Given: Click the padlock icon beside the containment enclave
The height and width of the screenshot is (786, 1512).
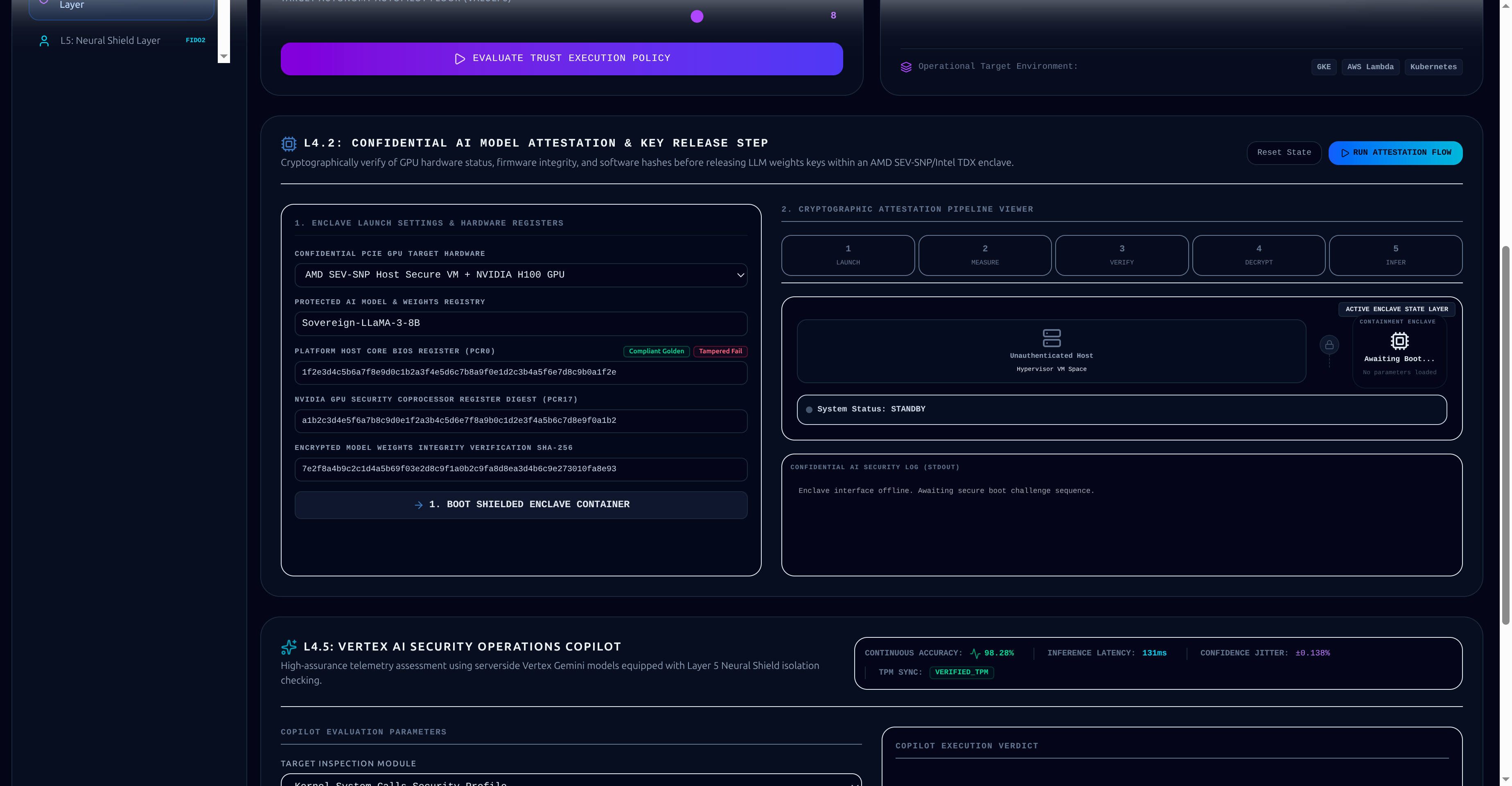Looking at the screenshot, I should (1329, 345).
